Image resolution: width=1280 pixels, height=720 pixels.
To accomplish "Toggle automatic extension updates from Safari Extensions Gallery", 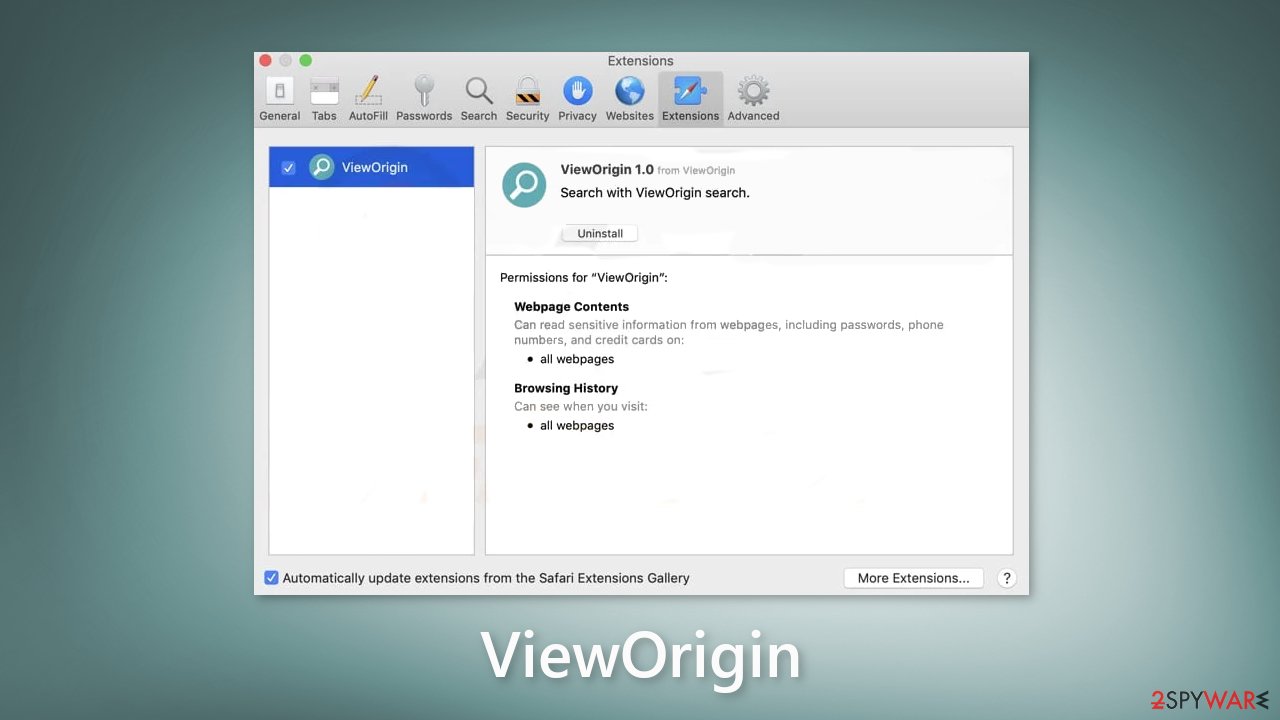I will point(271,577).
